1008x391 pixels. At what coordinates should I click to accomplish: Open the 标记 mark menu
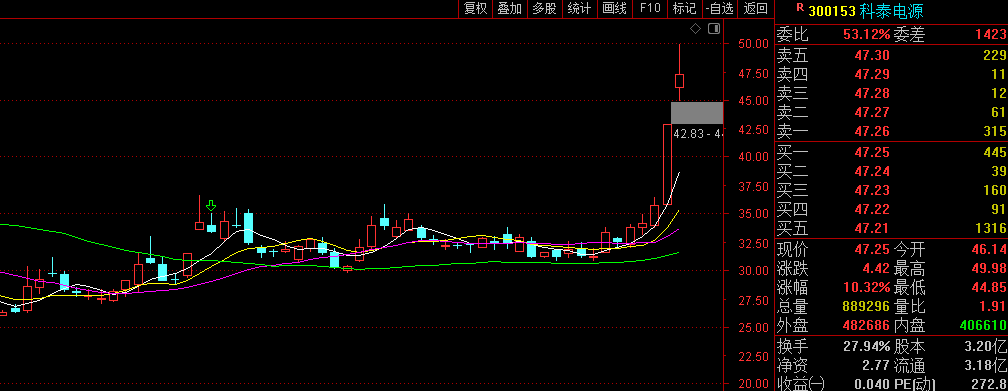coord(684,8)
